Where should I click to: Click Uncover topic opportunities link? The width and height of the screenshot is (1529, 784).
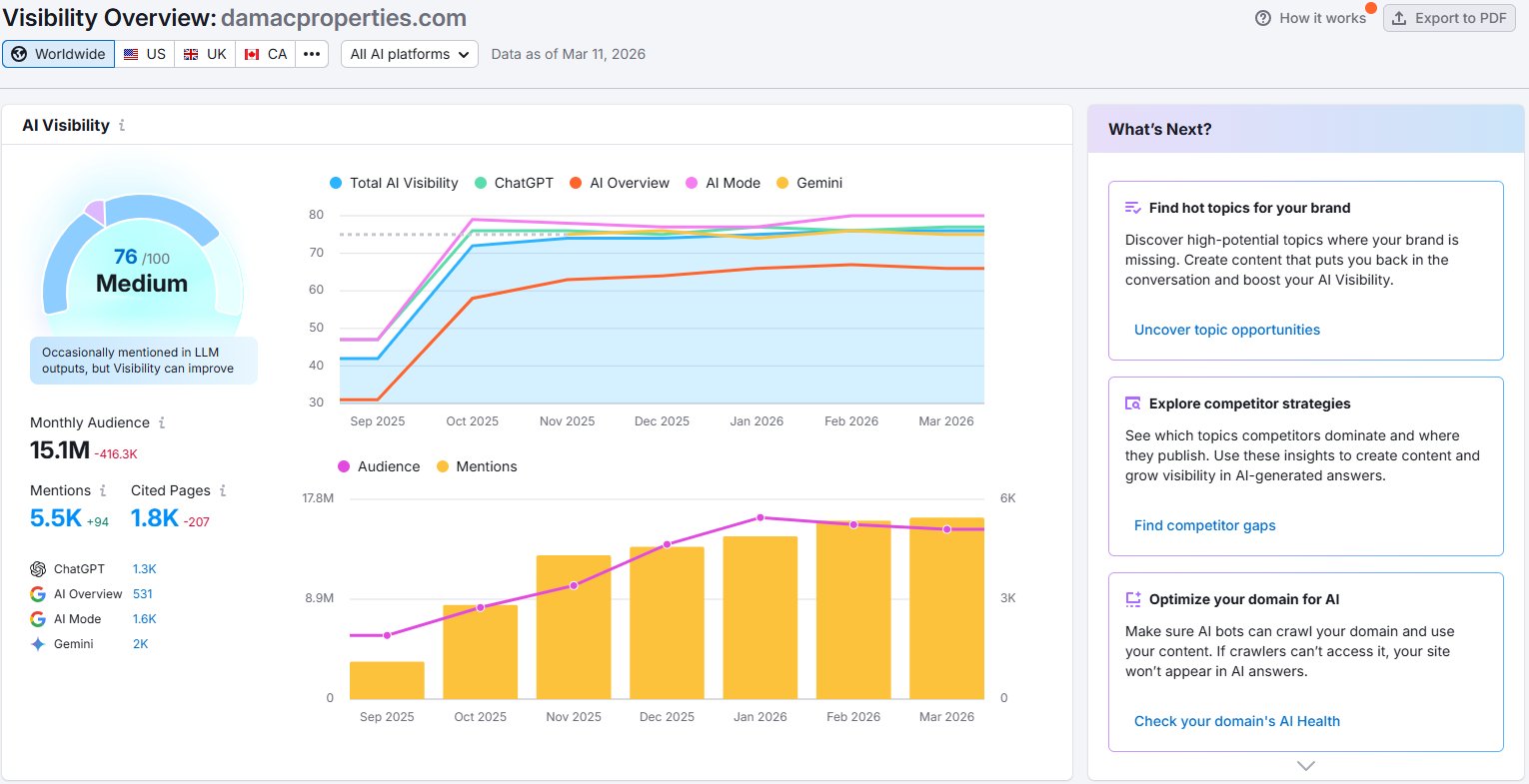(1227, 330)
